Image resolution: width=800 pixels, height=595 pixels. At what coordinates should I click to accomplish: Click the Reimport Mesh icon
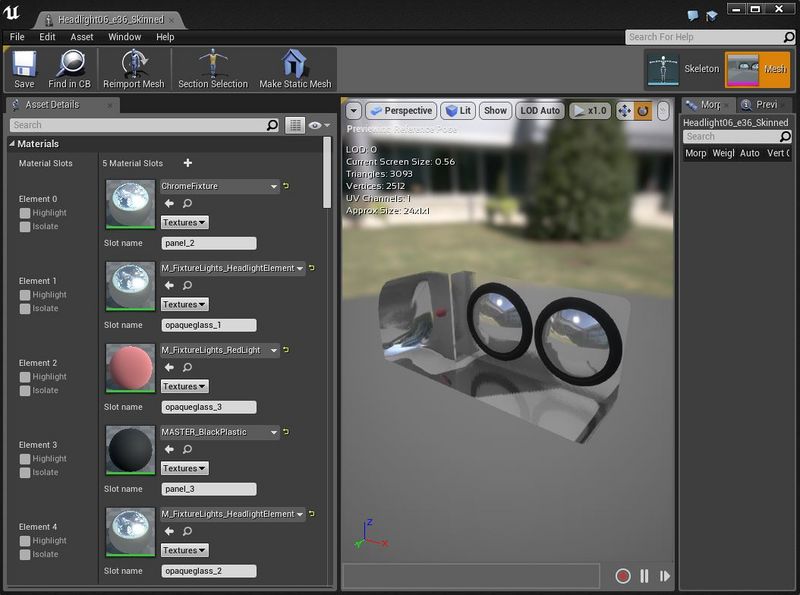133,66
